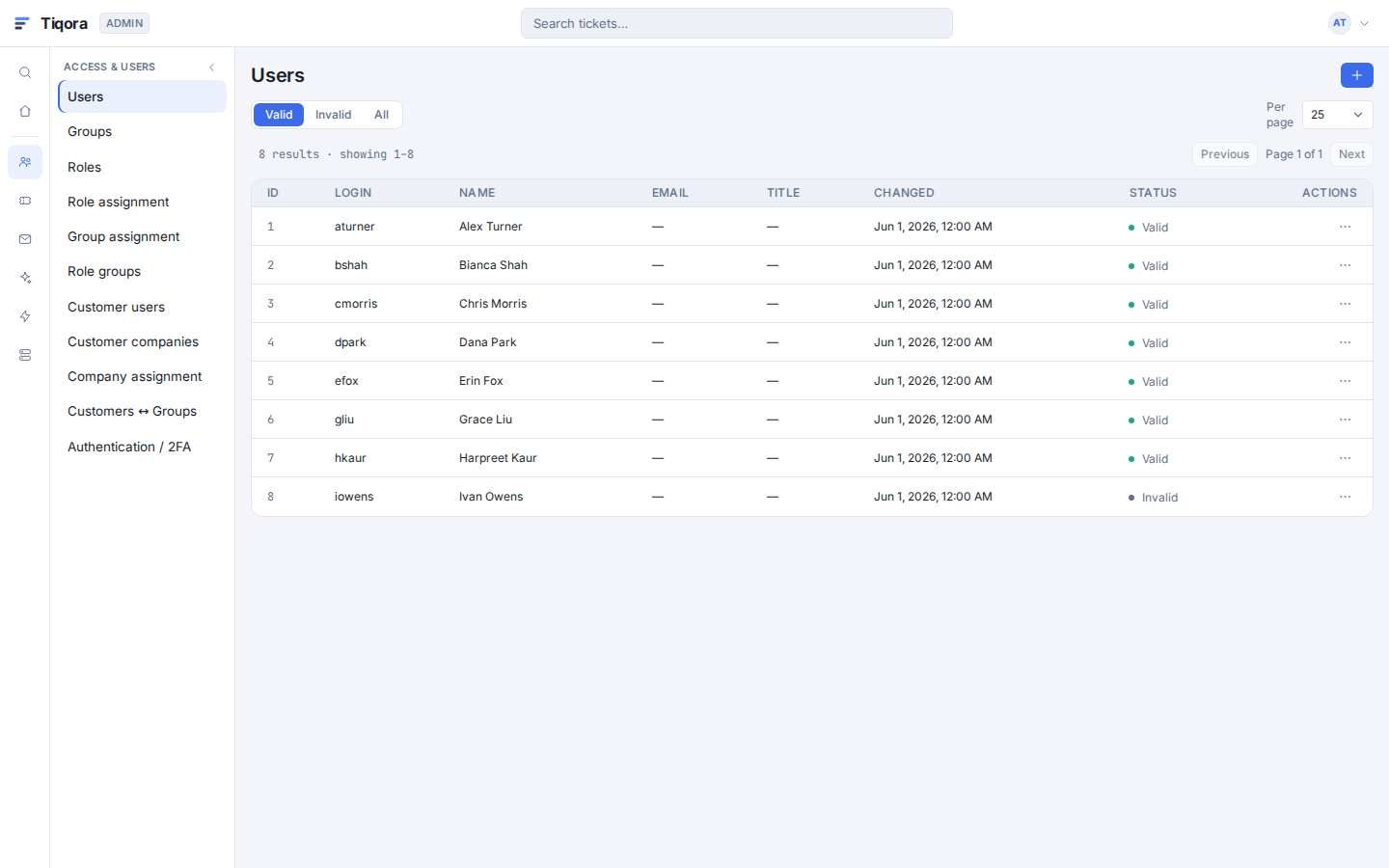Click the name Harpreet Kaur
This screenshot has height=868, width=1389.
coord(498,458)
